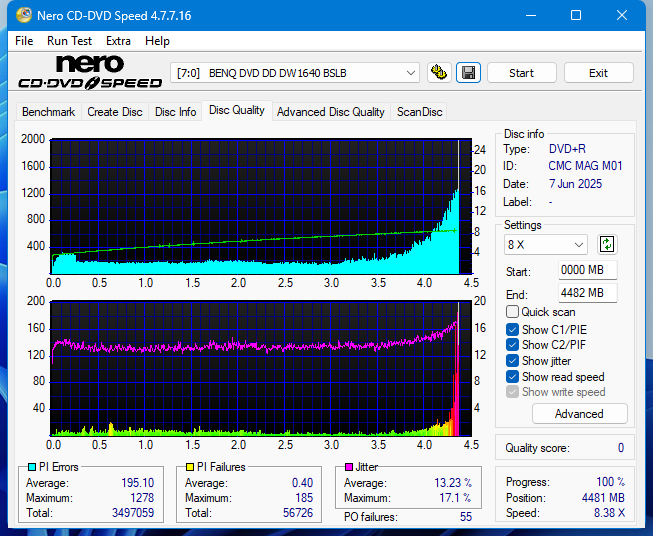Screen dimensions: 653x536
Task: Click the green refresh speed icon
Action: (607, 244)
